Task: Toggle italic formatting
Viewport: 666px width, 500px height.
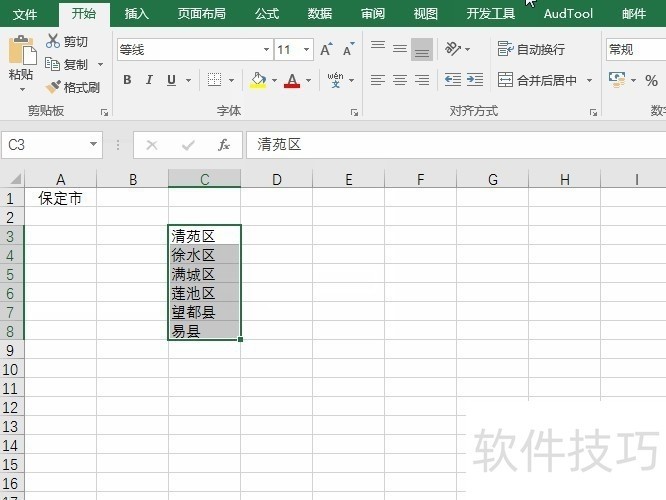Action: [149, 80]
